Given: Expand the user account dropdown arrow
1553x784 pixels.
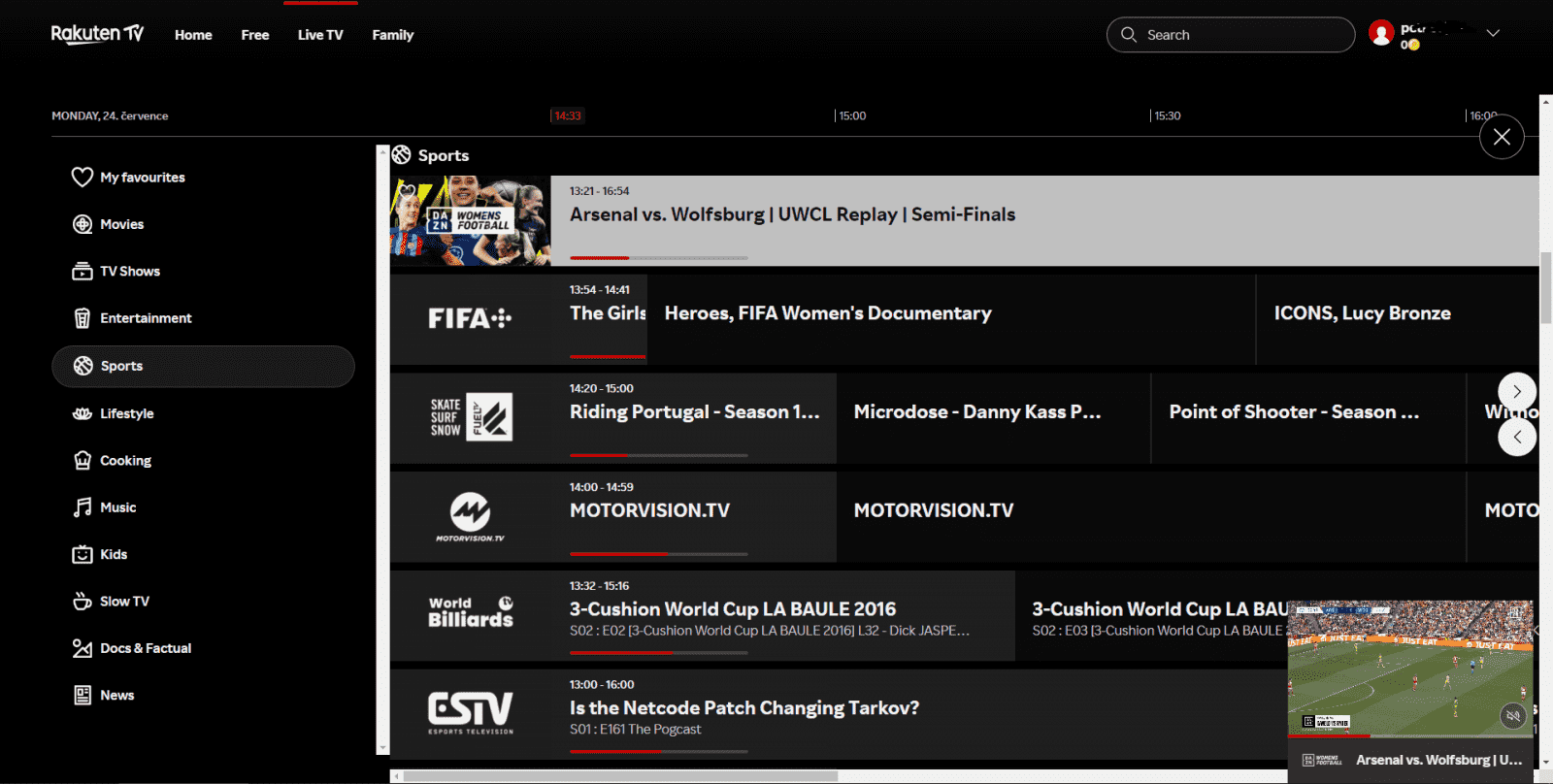Looking at the screenshot, I should pos(1493,34).
